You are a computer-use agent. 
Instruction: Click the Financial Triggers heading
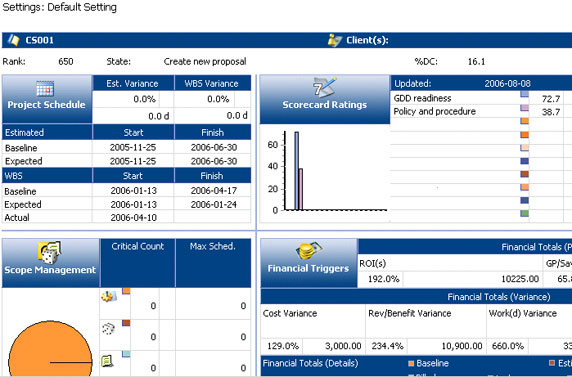[x=308, y=269]
